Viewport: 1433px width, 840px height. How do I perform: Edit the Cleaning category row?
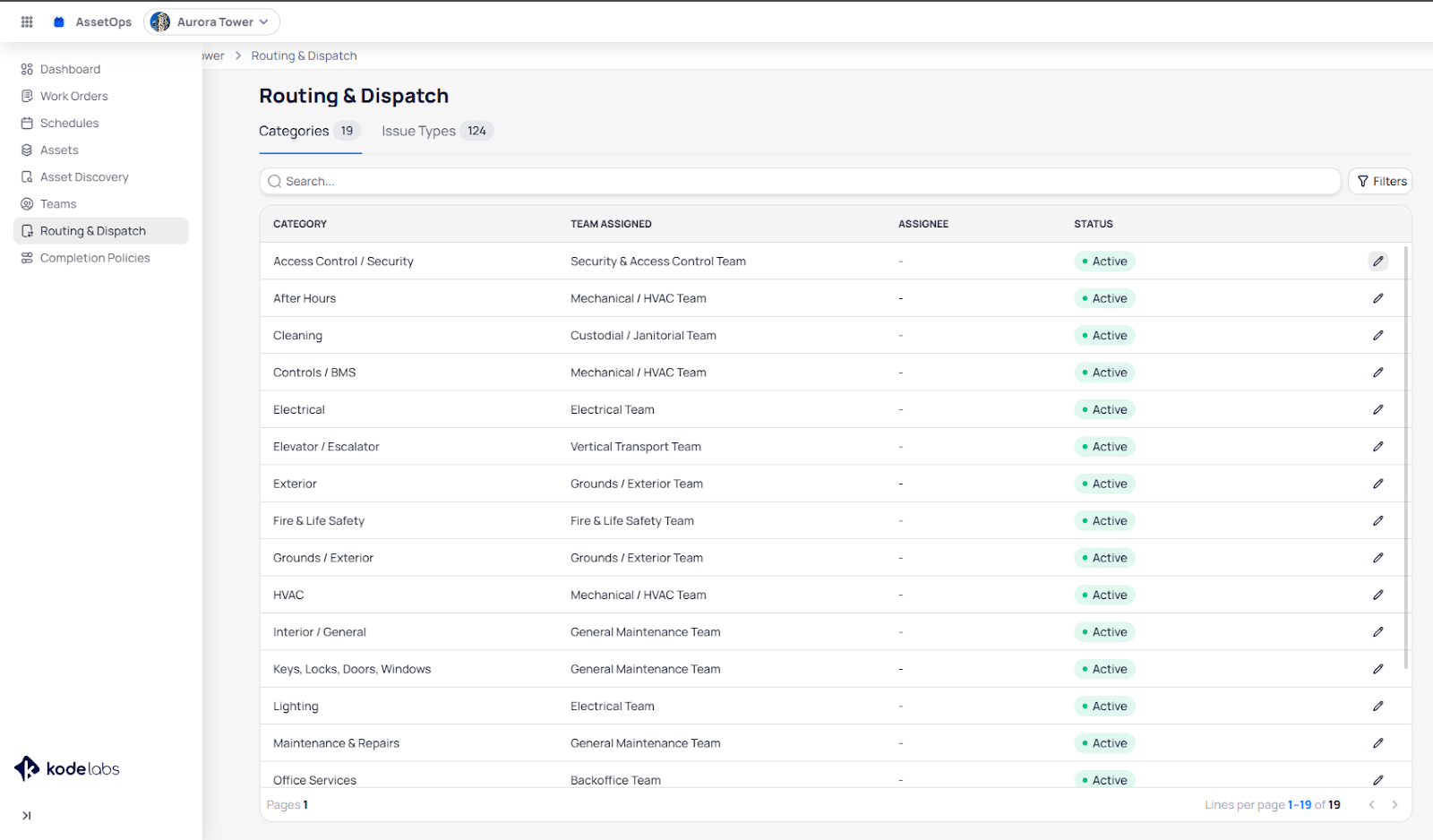1377,336
